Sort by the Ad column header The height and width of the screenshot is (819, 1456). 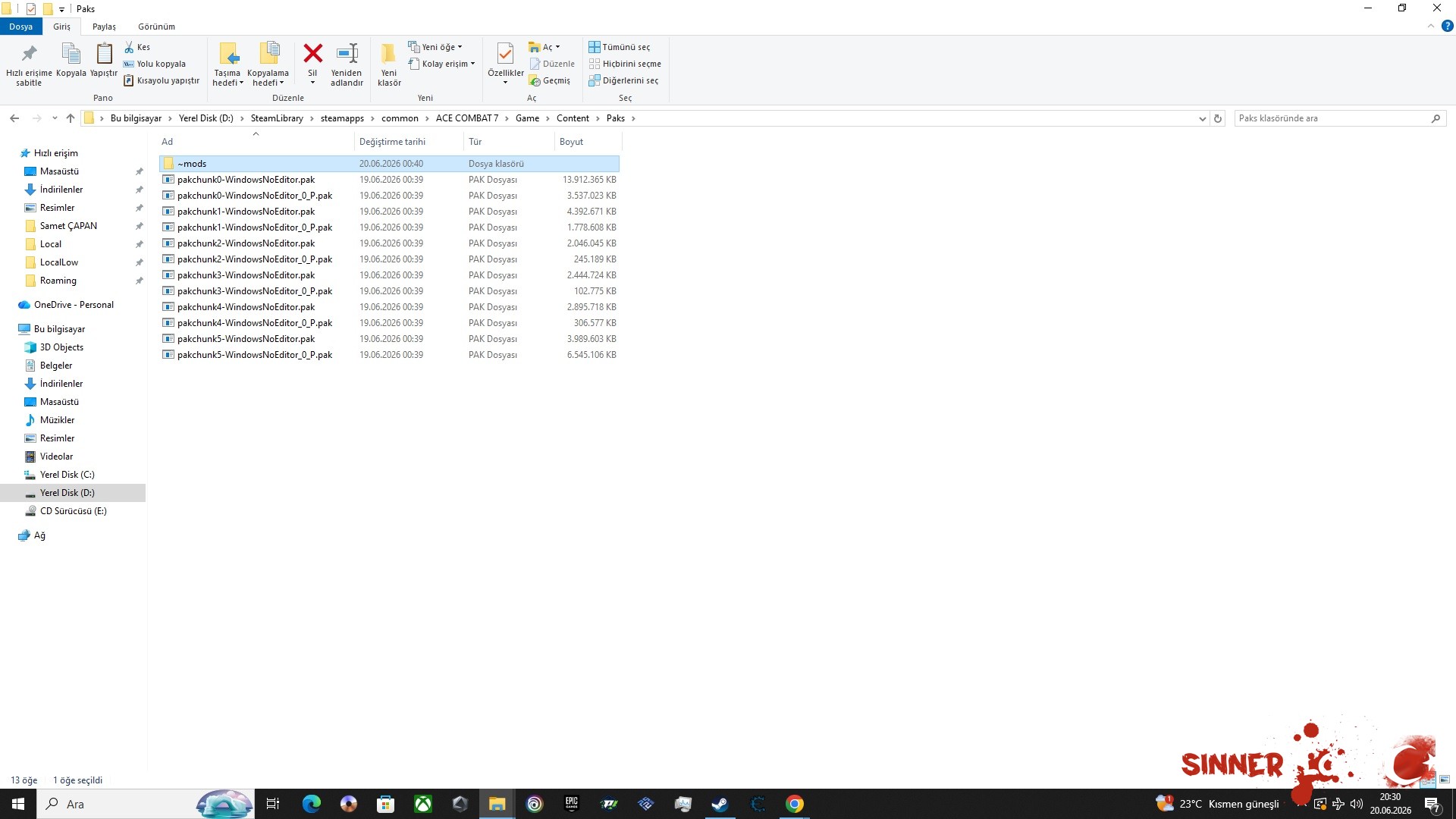[256, 142]
